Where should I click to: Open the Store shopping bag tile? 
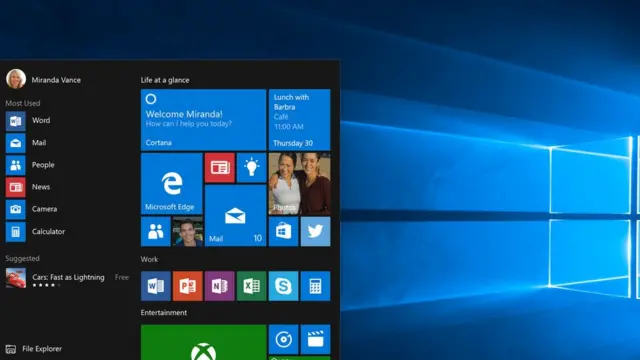tap(283, 231)
